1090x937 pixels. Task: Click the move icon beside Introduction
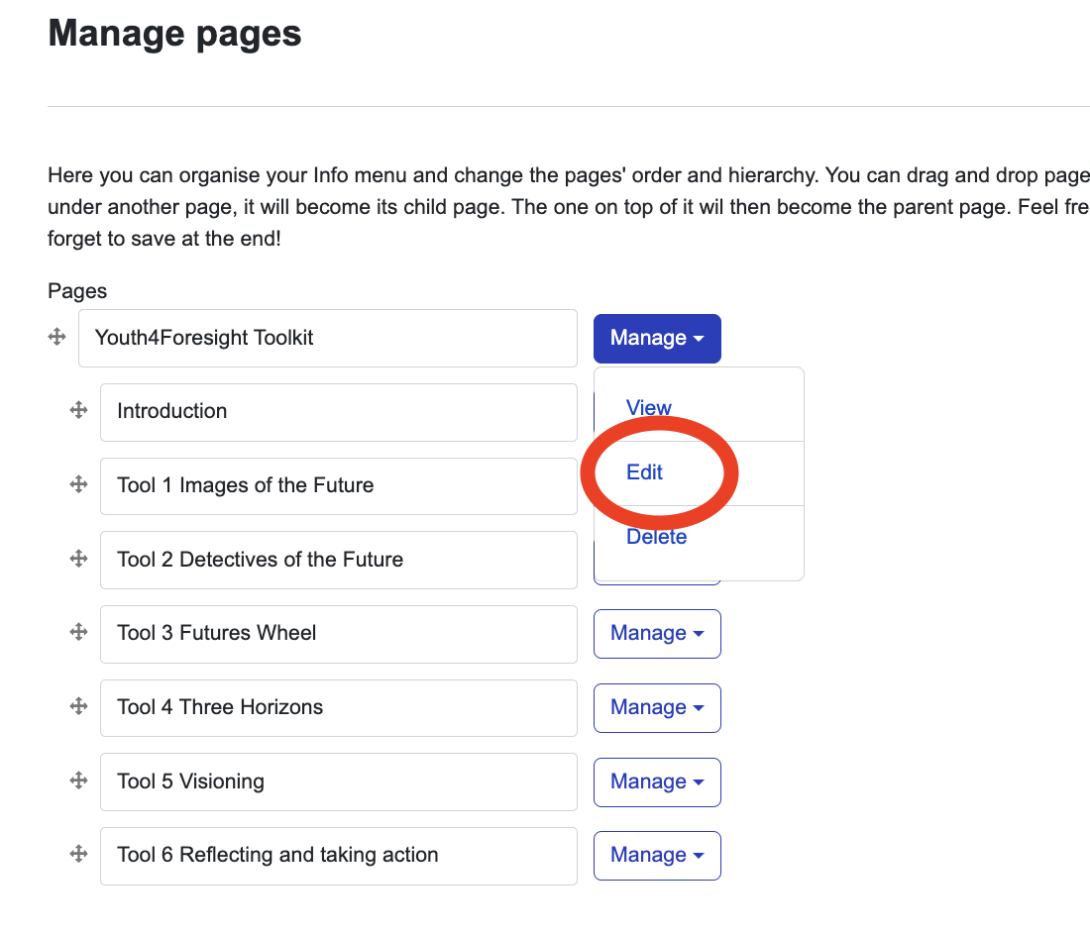coord(79,410)
